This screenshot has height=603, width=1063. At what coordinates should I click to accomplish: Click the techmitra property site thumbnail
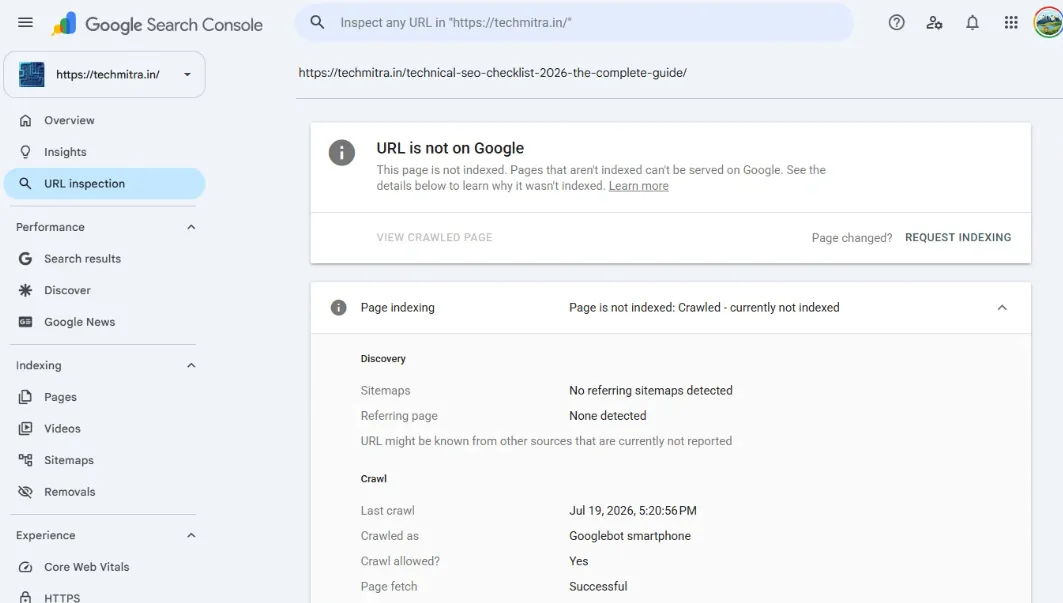31,74
